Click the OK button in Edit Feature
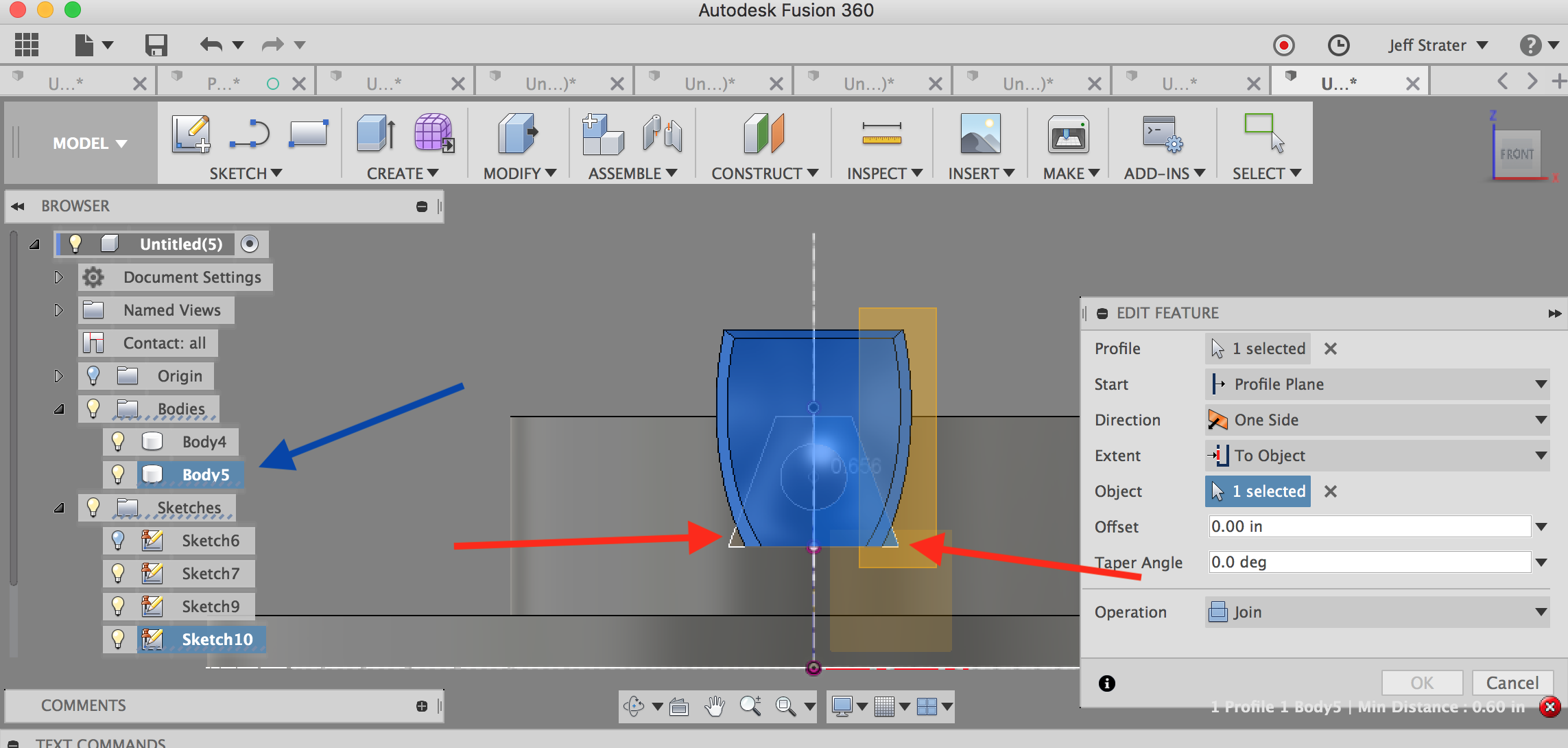The height and width of the screenshot is (748, 1568). tap(1422, 683)
